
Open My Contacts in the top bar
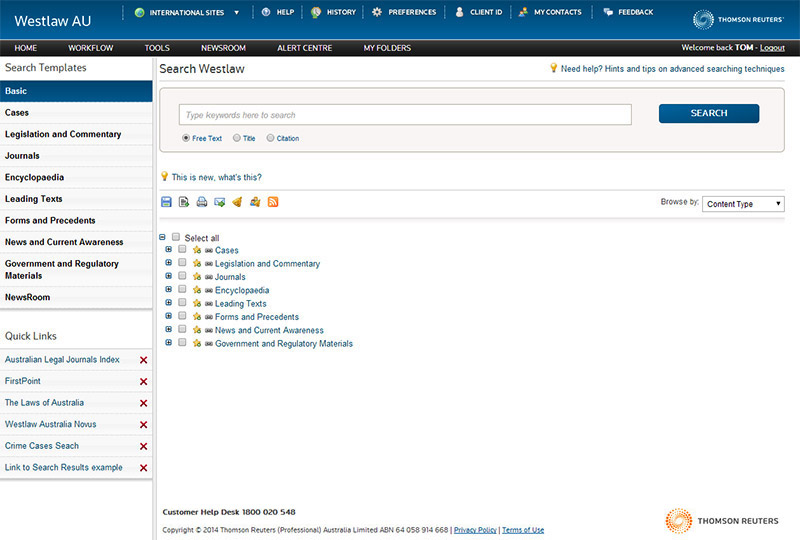[550, 12]
